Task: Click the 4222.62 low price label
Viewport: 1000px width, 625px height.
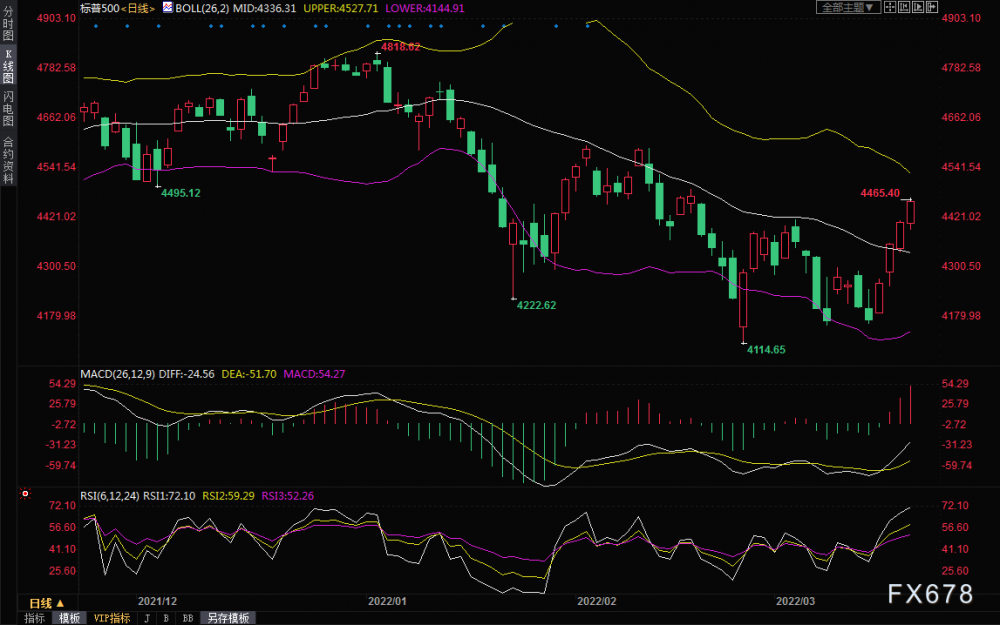Action: click(x=536, y=305)
